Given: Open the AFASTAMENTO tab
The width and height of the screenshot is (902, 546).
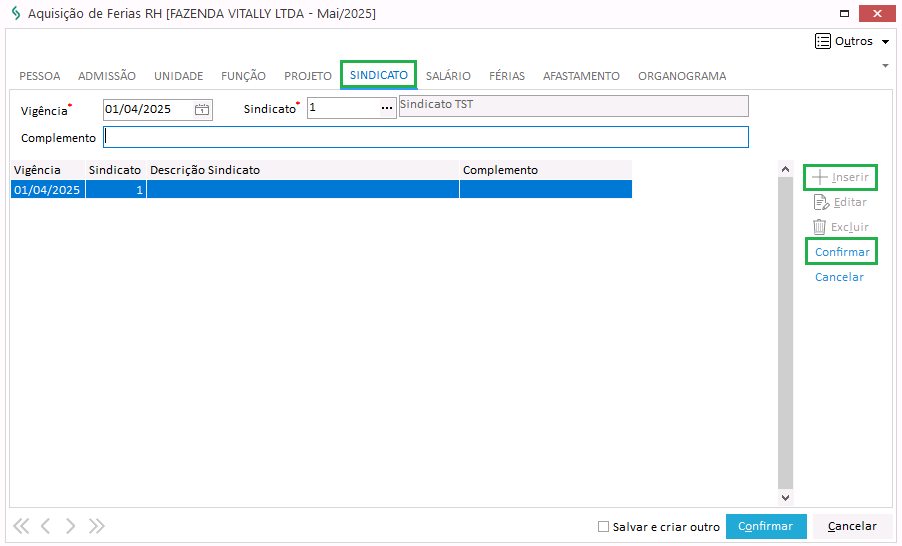Looking at the screenshot, I should click(581, 76).
